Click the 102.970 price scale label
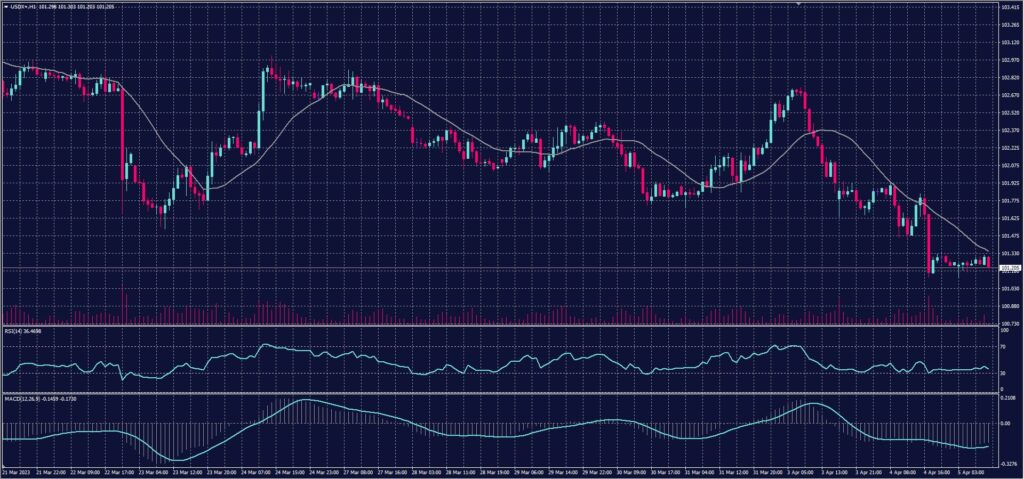This screenshot has width=1024, height=479. click(x=1009, y=60)
